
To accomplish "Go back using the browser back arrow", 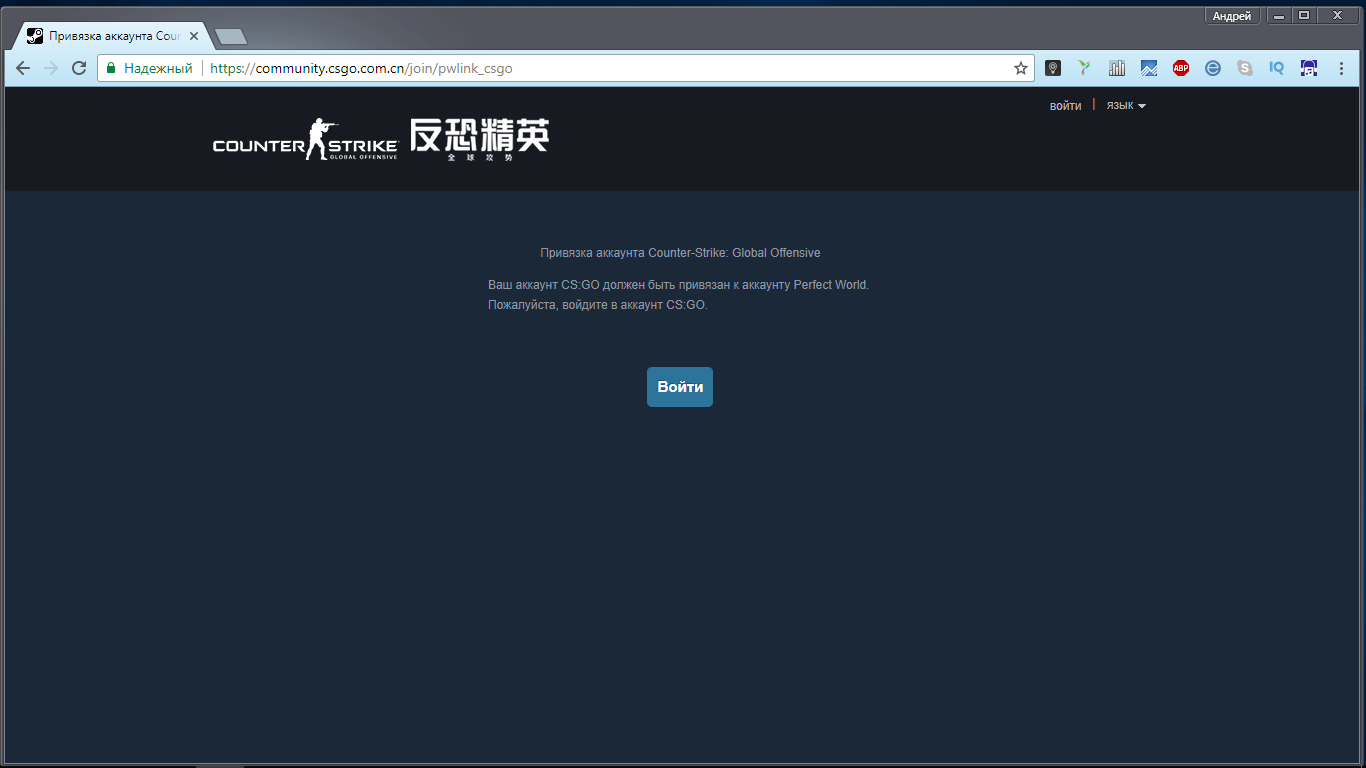I will (x=23, y=68).
